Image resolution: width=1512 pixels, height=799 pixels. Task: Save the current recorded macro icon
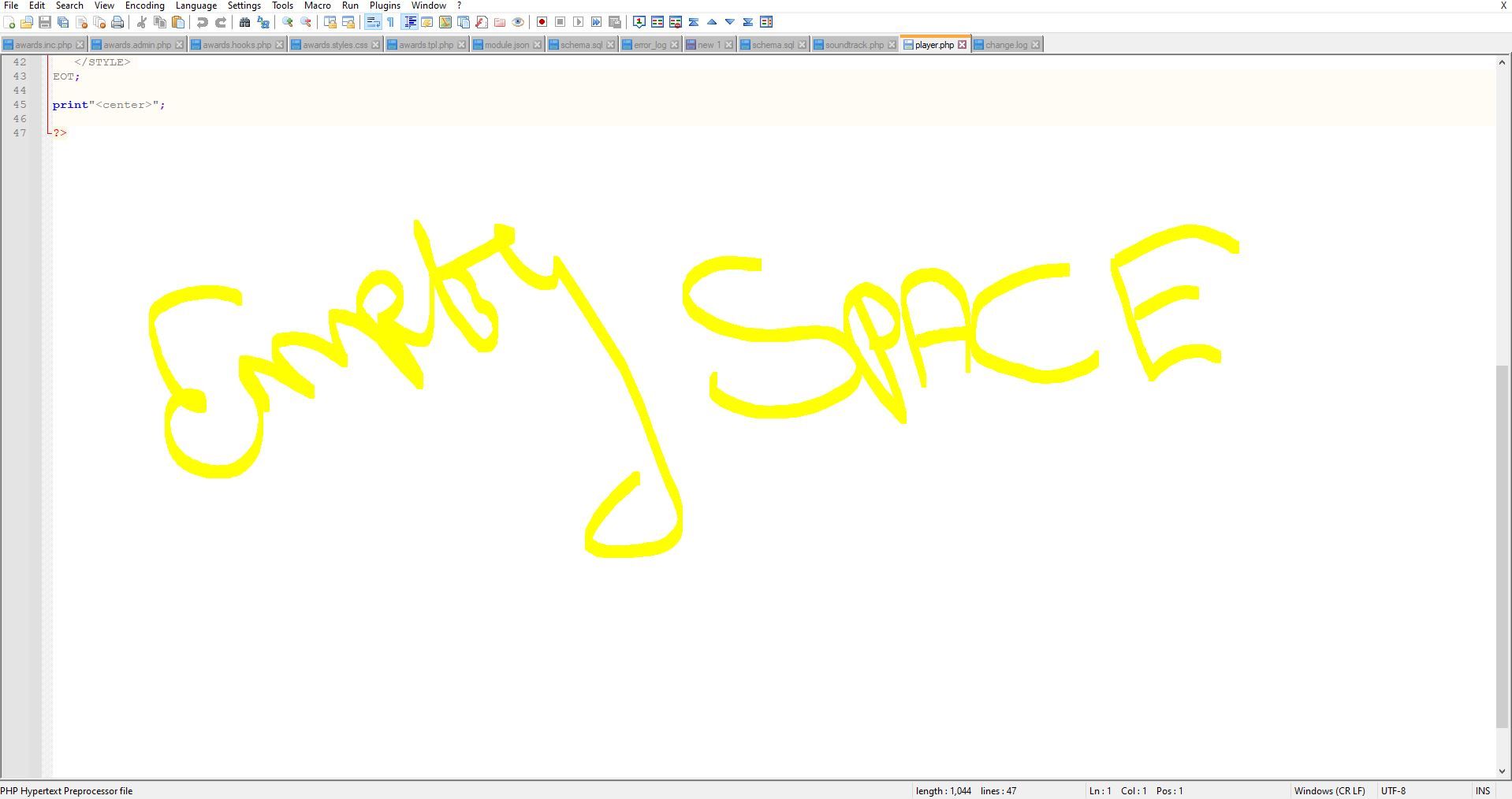tap(615, 22)
